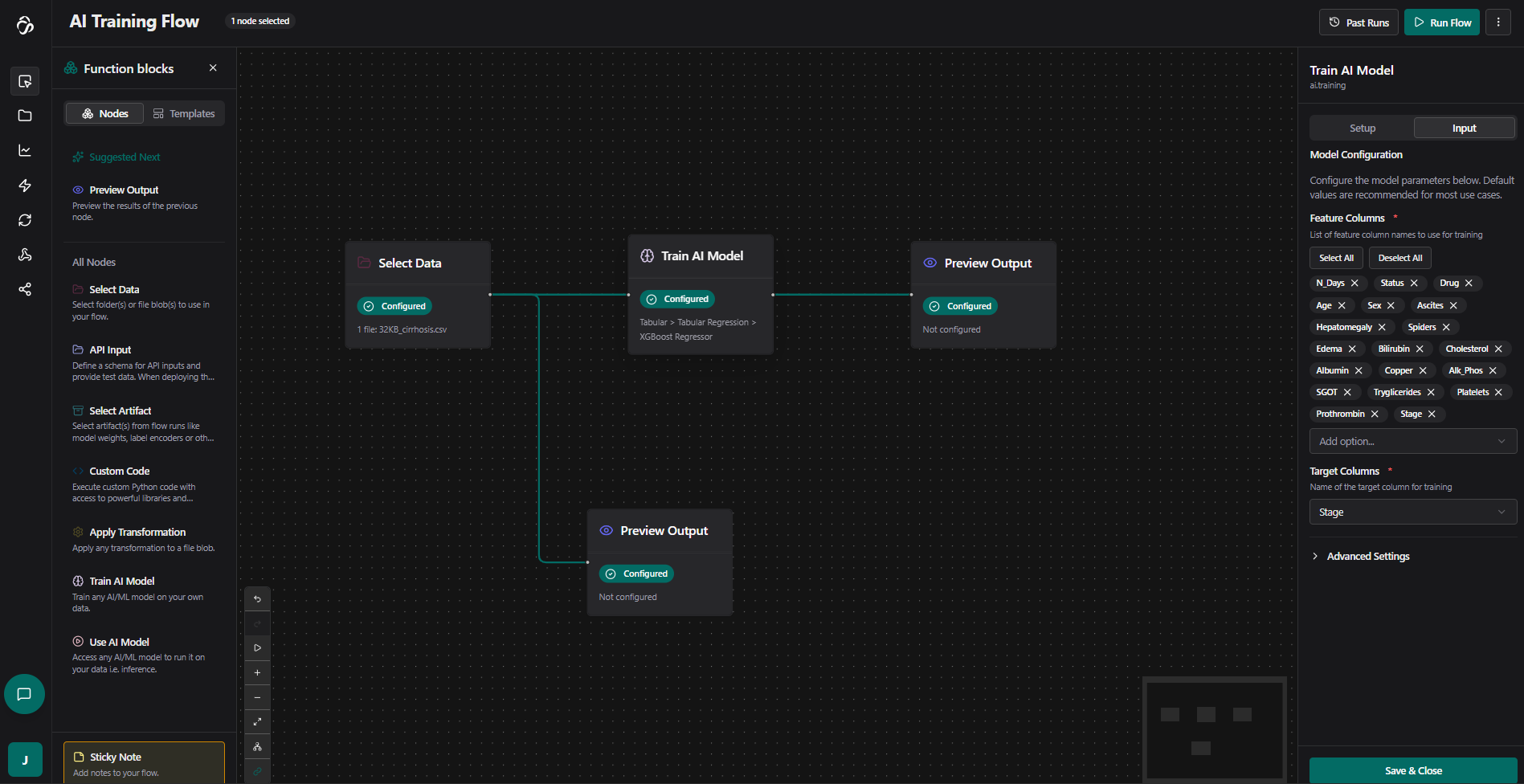
Task: Switch to the Setup tab
Action: tap(1362, 129)
